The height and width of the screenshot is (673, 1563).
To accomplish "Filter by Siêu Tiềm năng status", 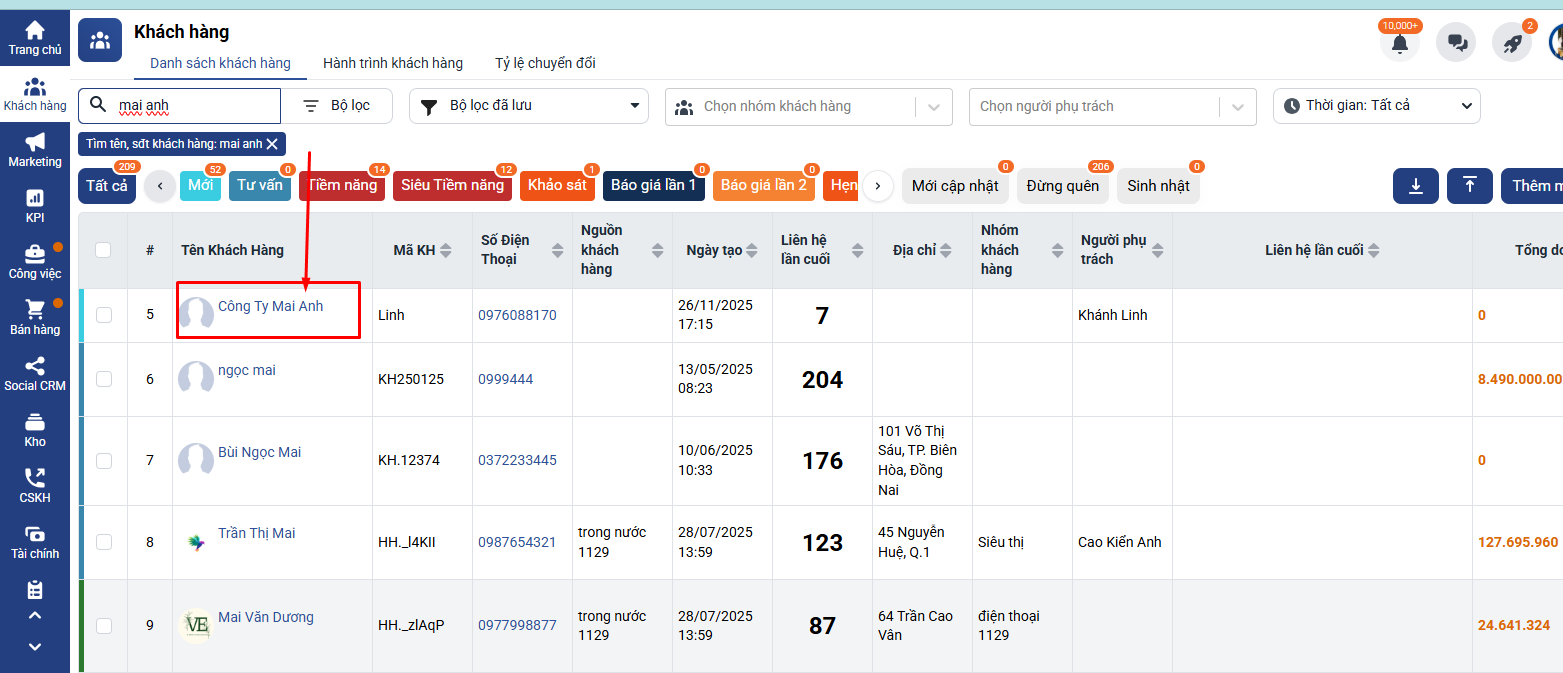I will click(x=452, y=186).
